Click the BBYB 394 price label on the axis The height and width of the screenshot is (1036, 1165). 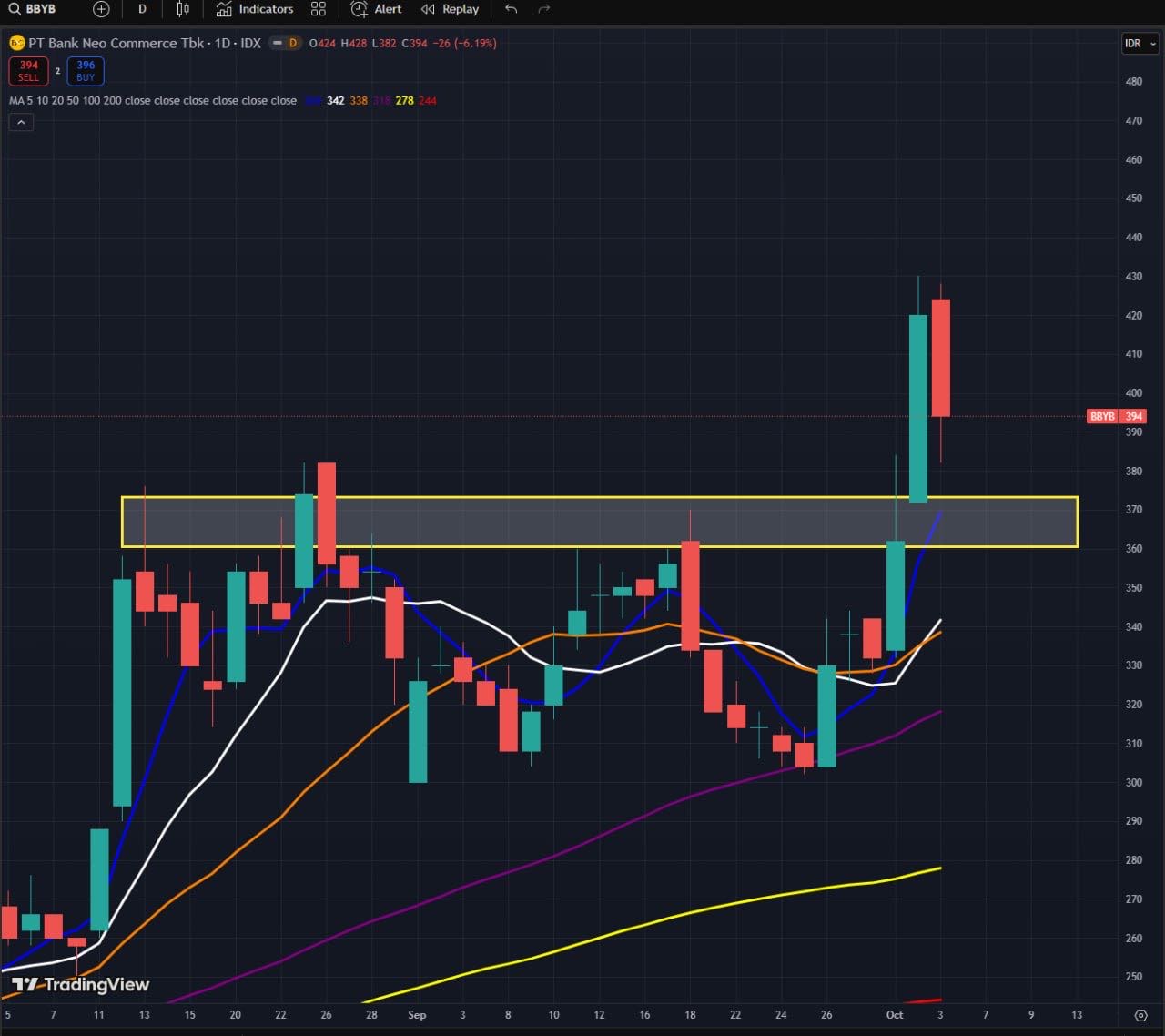coord(1116,416)
